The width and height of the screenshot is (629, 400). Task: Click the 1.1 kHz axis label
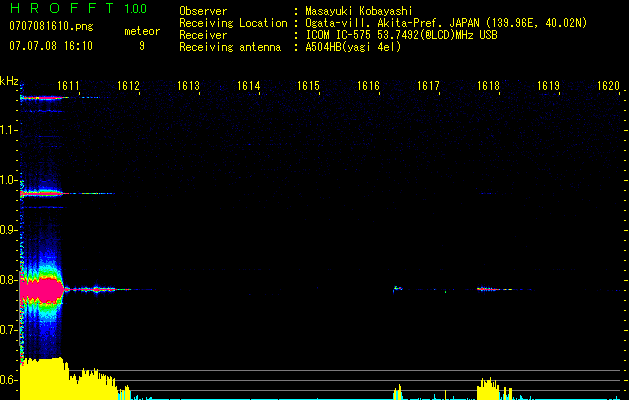pyautogui.click(x=8, y=130)
